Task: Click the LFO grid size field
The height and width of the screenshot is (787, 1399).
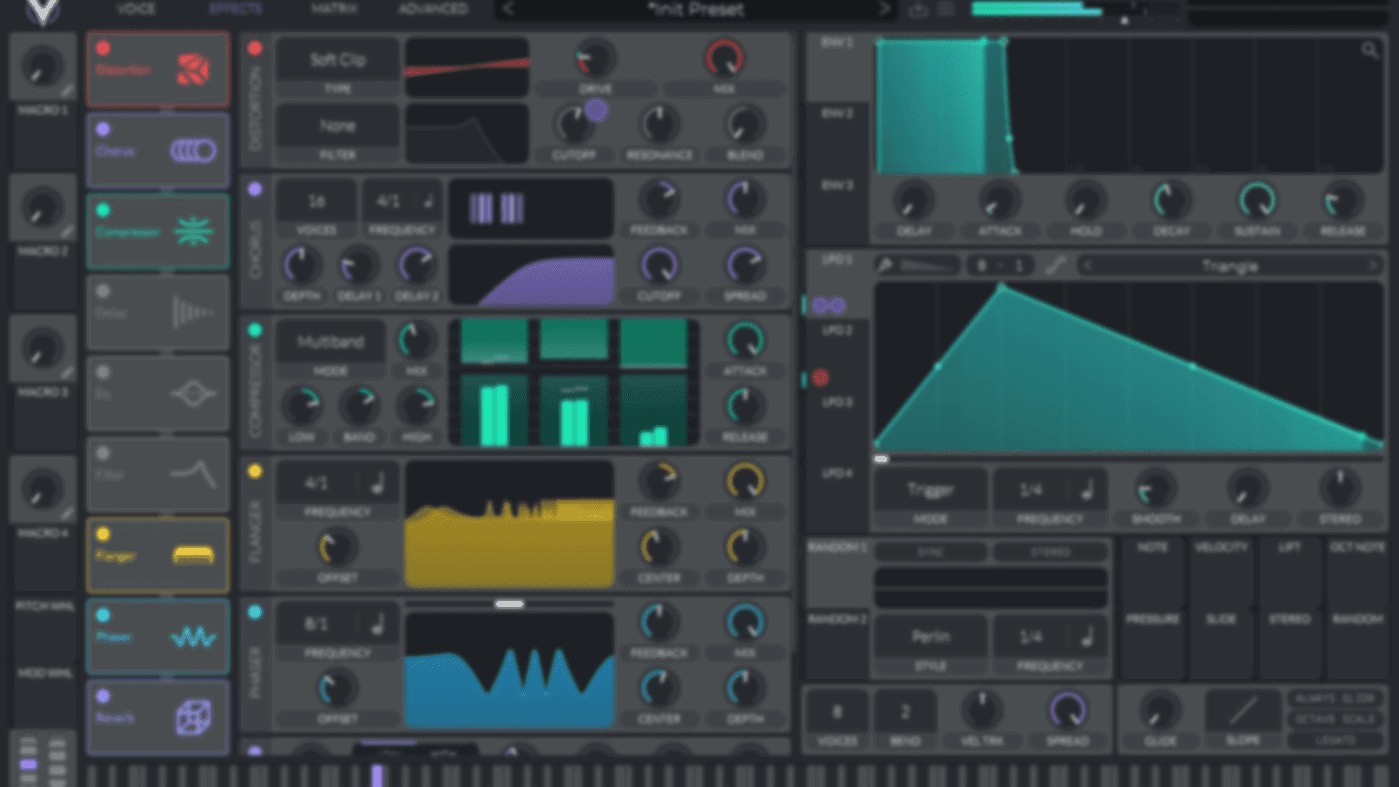Action: pyautogui.click(x=1002, y=266)
